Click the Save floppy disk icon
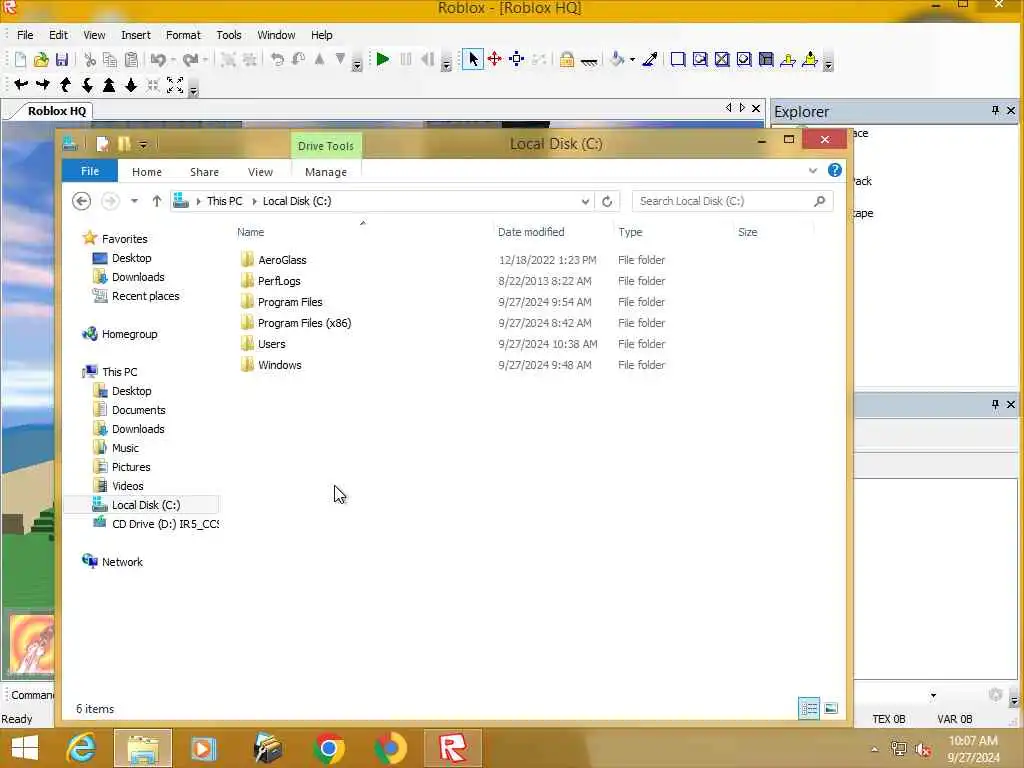Image resolution: width=1024 pixels, height=768 pixels. pos(62,60)
